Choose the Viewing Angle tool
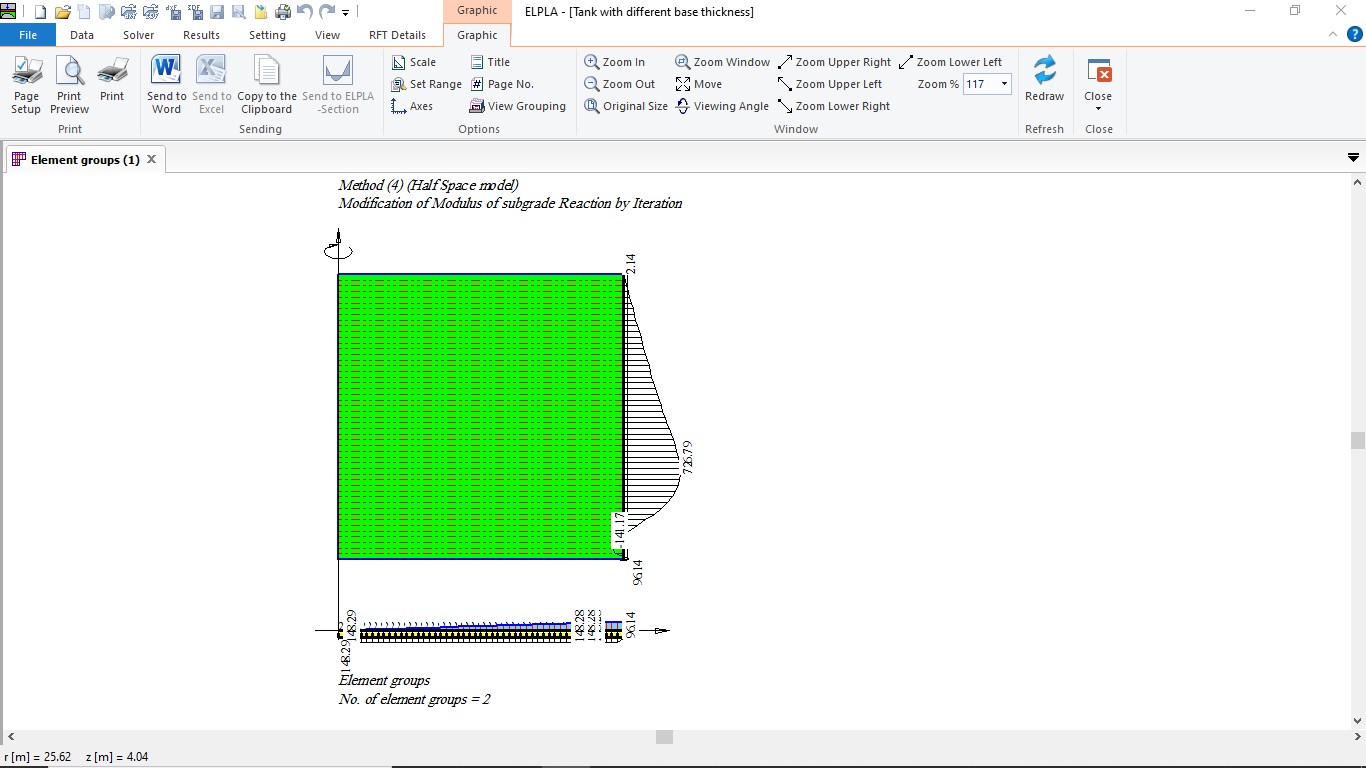This screenshot has width=1366, height=768. pos(722,106)
